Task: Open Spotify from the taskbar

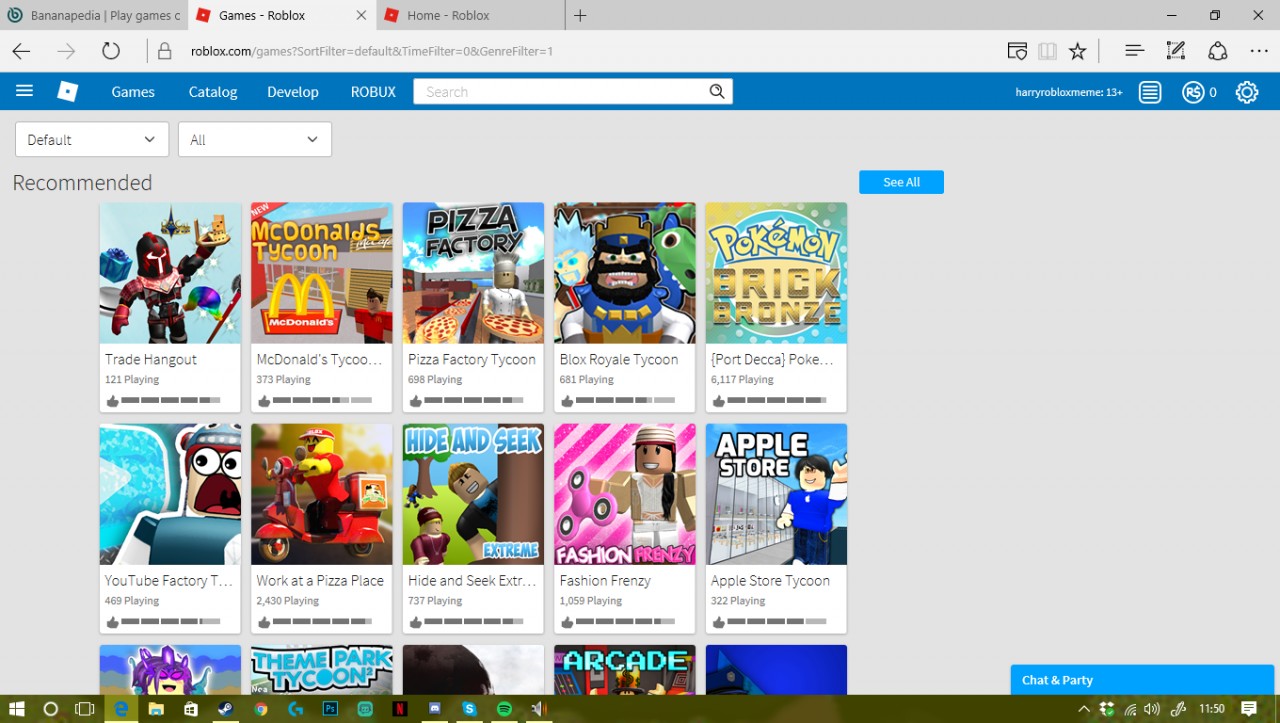Action: pyautogui.click(x=504, y=709)
